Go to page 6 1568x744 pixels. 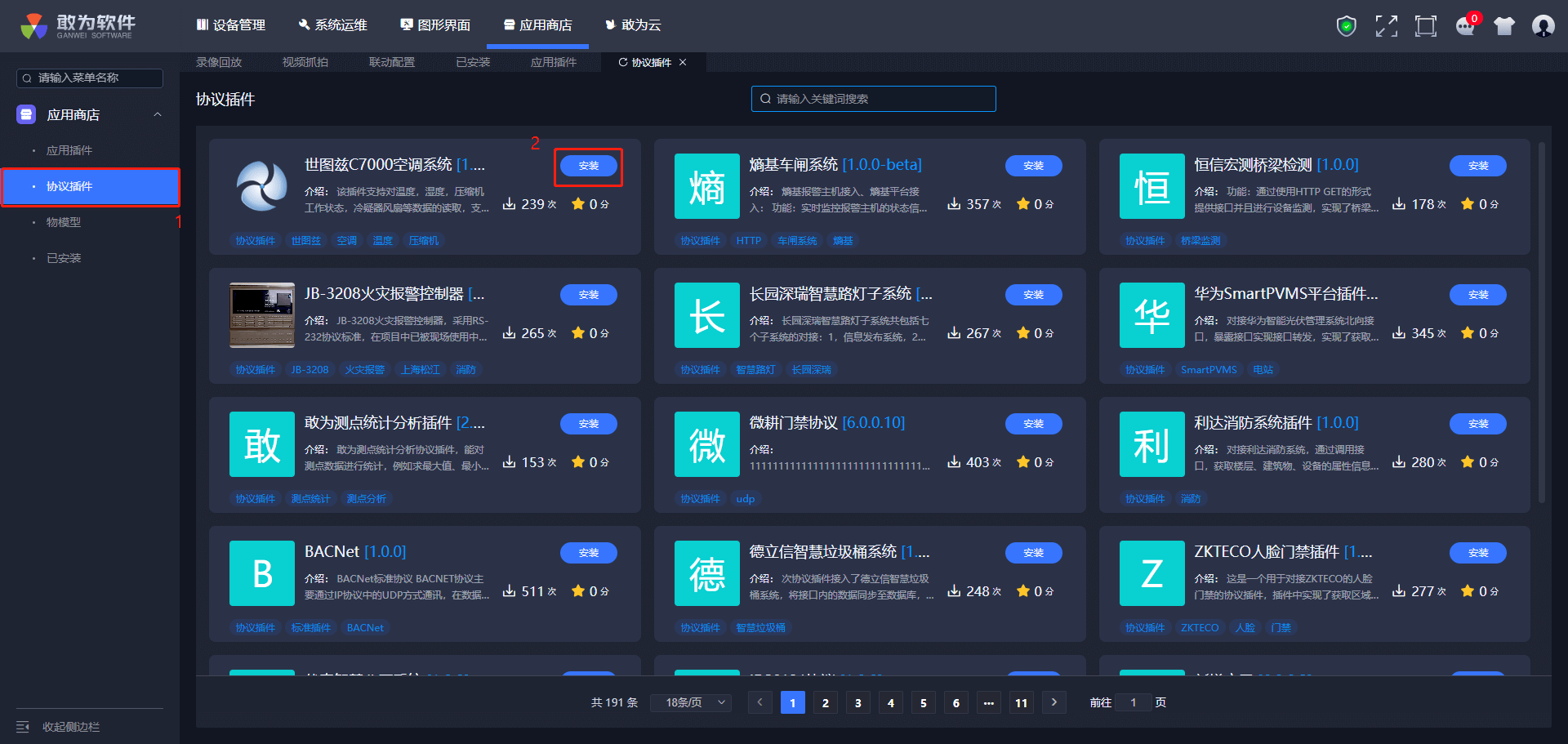point(956,702)
